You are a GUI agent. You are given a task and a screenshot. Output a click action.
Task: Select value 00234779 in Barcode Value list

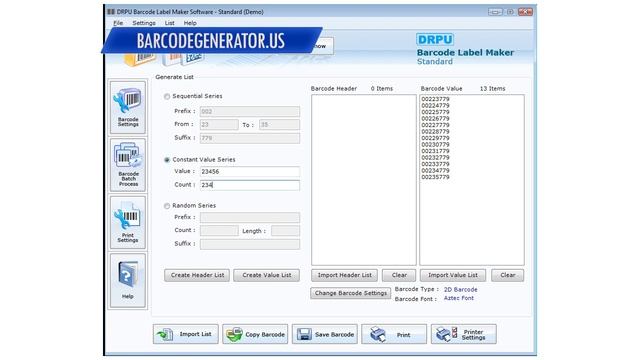(x=435, y=171)
